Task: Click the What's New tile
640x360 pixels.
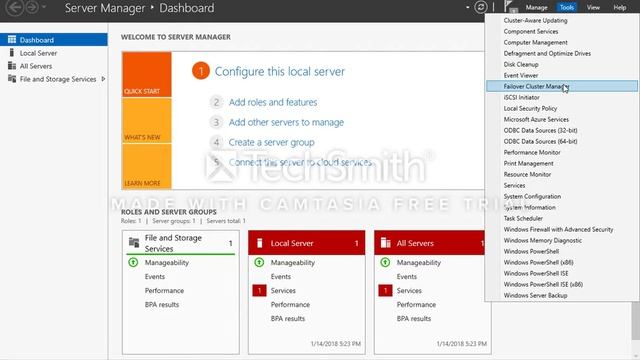Action: [147, 120]
